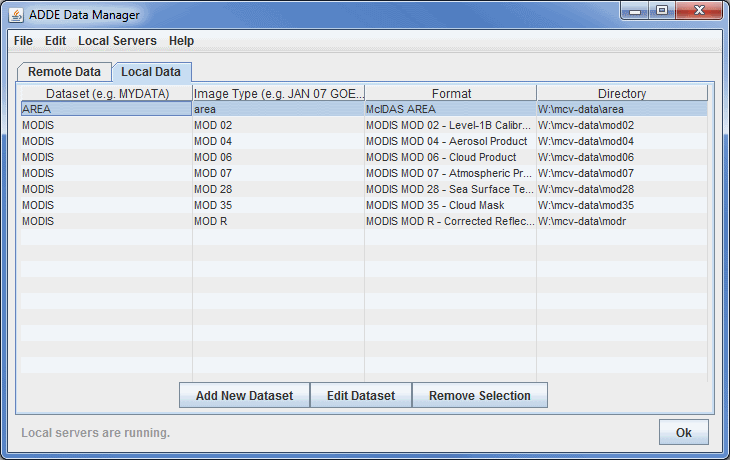The image size is (730, 460).
Task: Sort by the Dataset column header
Action: [107, 93]
